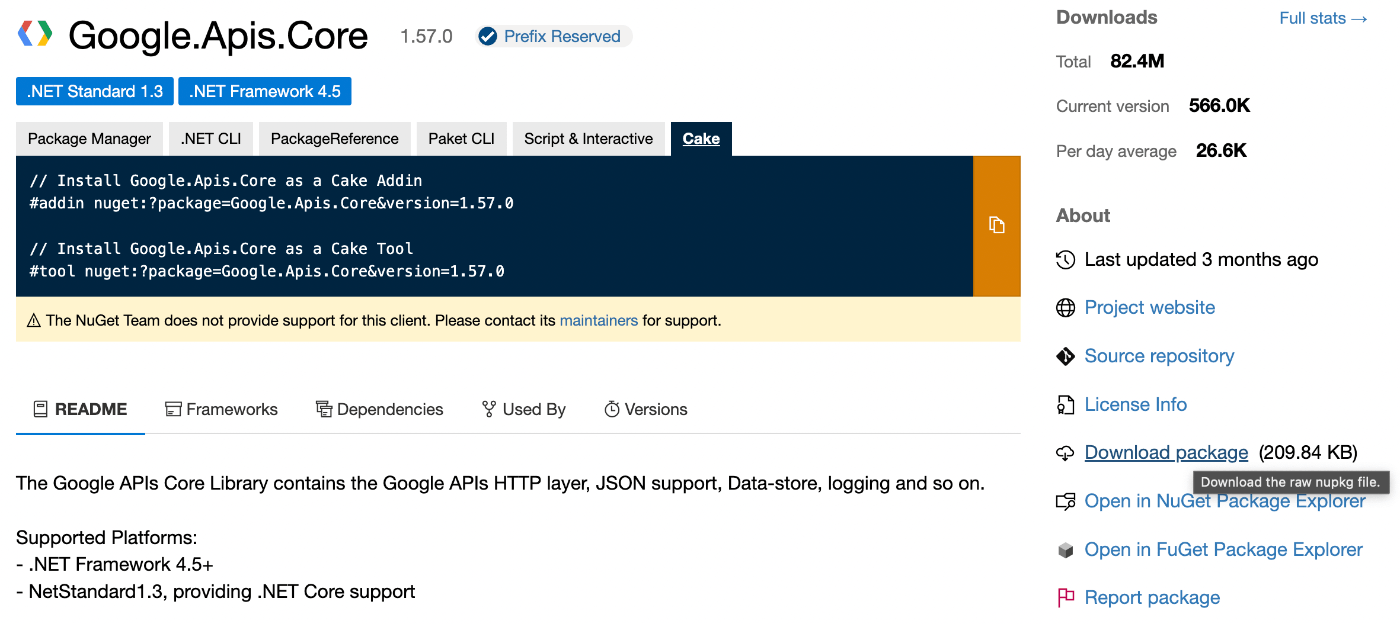Image resolution: width=1400 pixels, height=624 pixels.
Task: Open the Frameworks tab
Action: point(221,410)
